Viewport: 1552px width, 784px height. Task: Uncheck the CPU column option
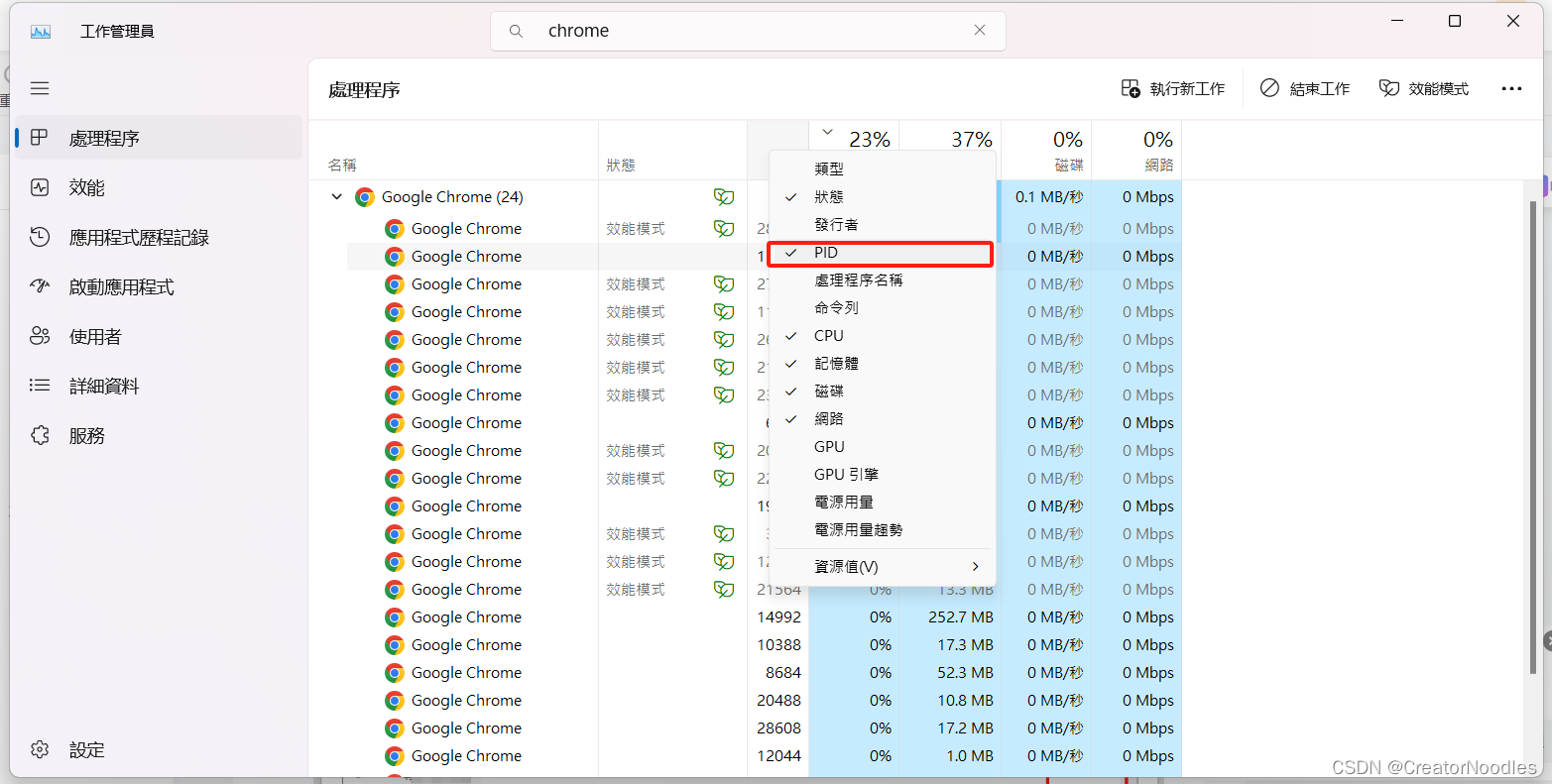pyautogui.click(x=882, y=336)
